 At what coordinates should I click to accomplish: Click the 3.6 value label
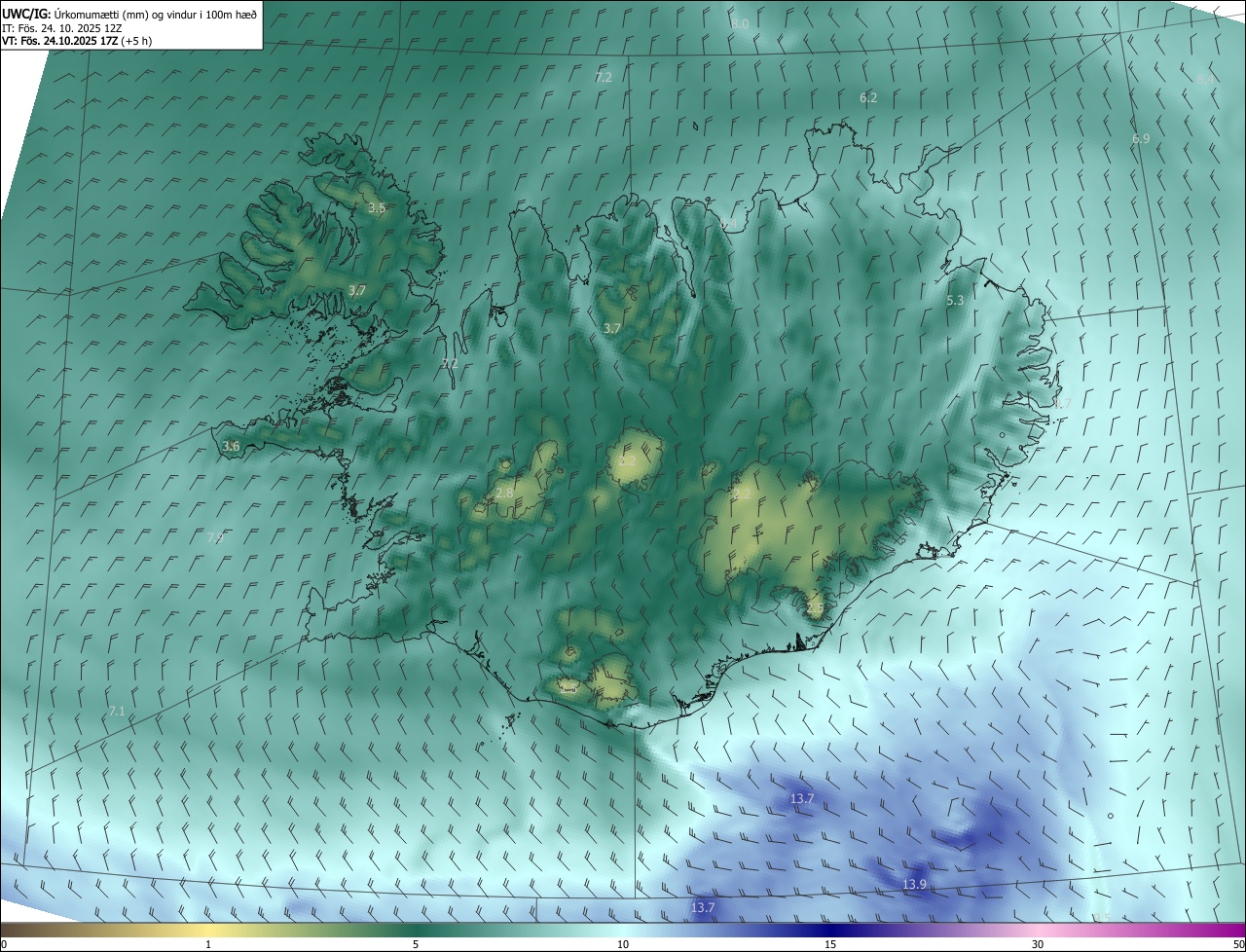[231, 446]
